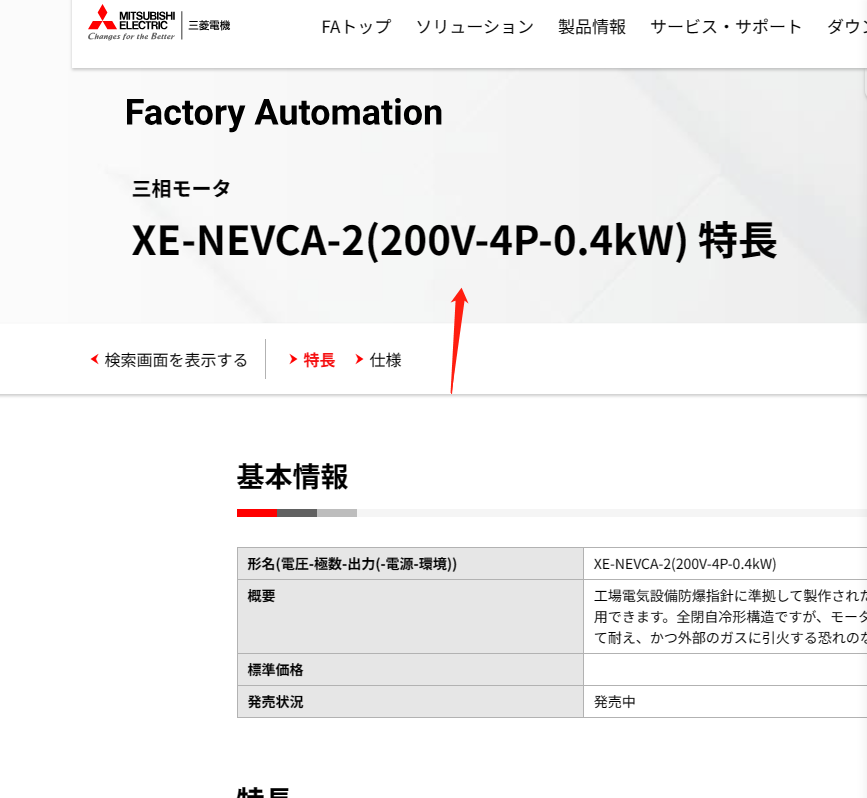Open the FAトップ menu item
The image size is (867, 798).
tap(356, 27)
